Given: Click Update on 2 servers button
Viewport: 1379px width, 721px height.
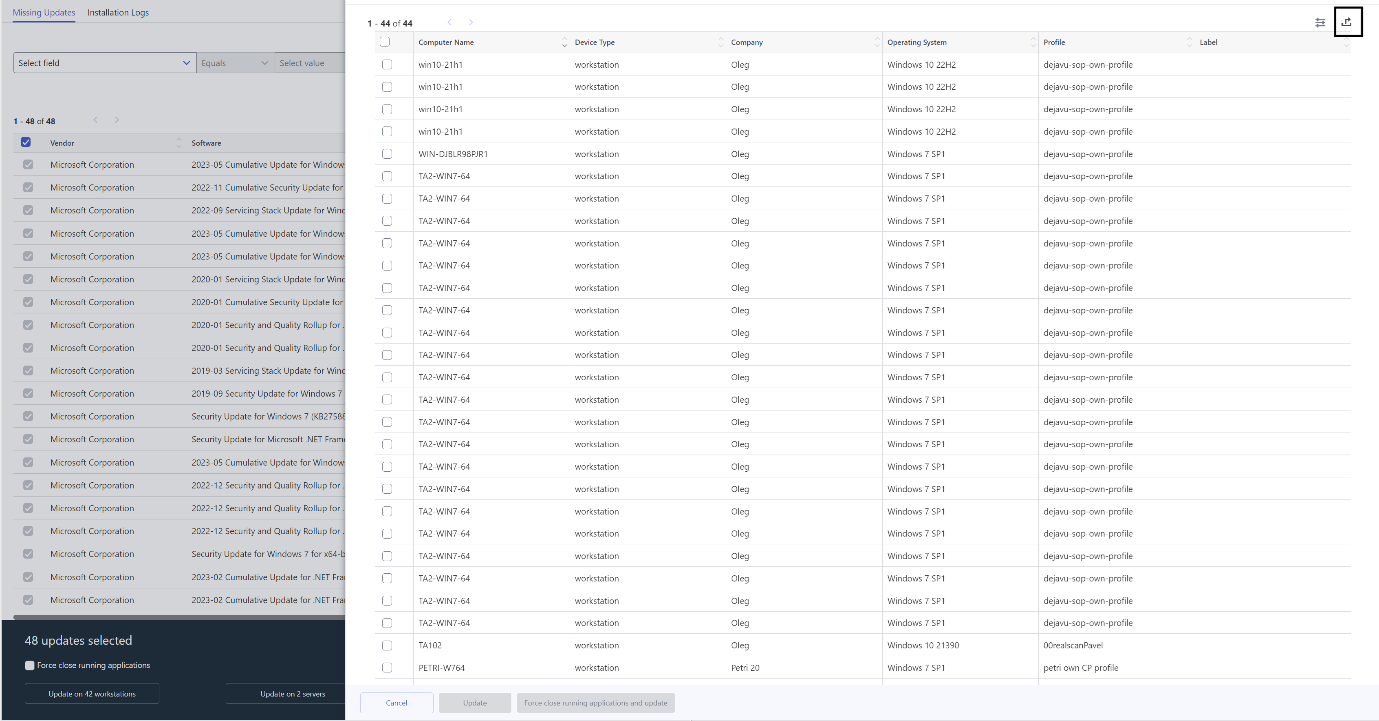Looking at the screenshot, I should point(286,694).
